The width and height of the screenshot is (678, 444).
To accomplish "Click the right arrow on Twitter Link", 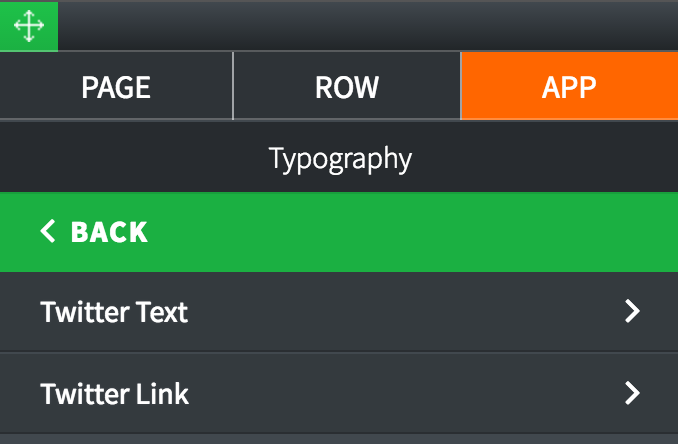I will (x=631, y=393).
